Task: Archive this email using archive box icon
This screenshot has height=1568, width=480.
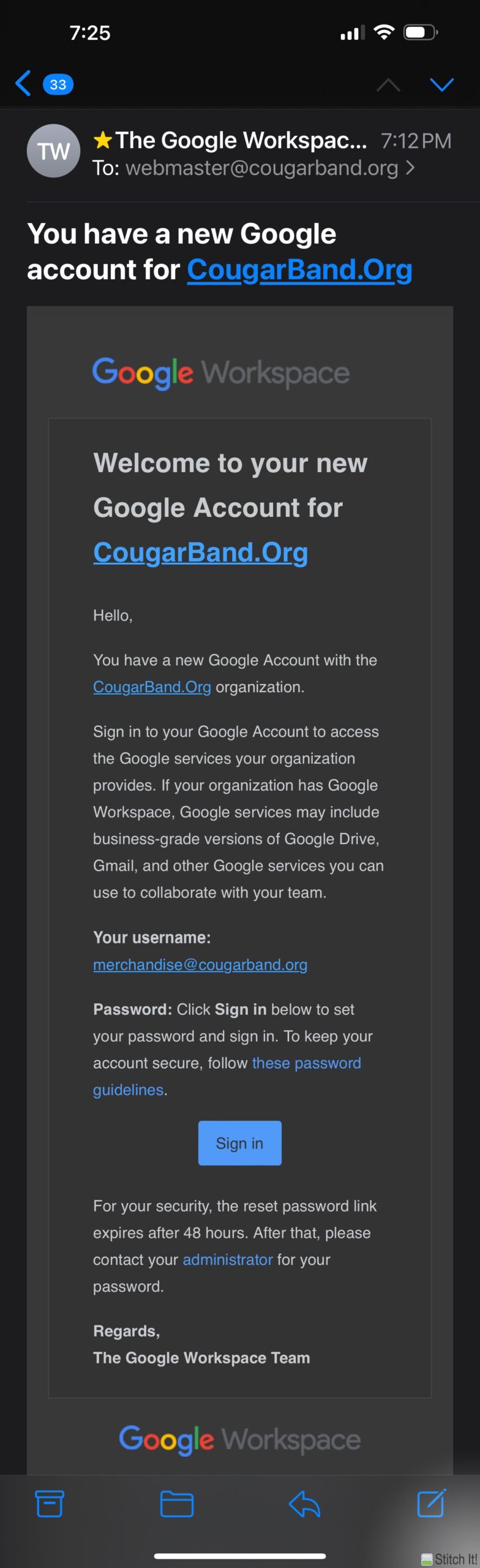Action: pyautogui.click(x=50, y=1504)
